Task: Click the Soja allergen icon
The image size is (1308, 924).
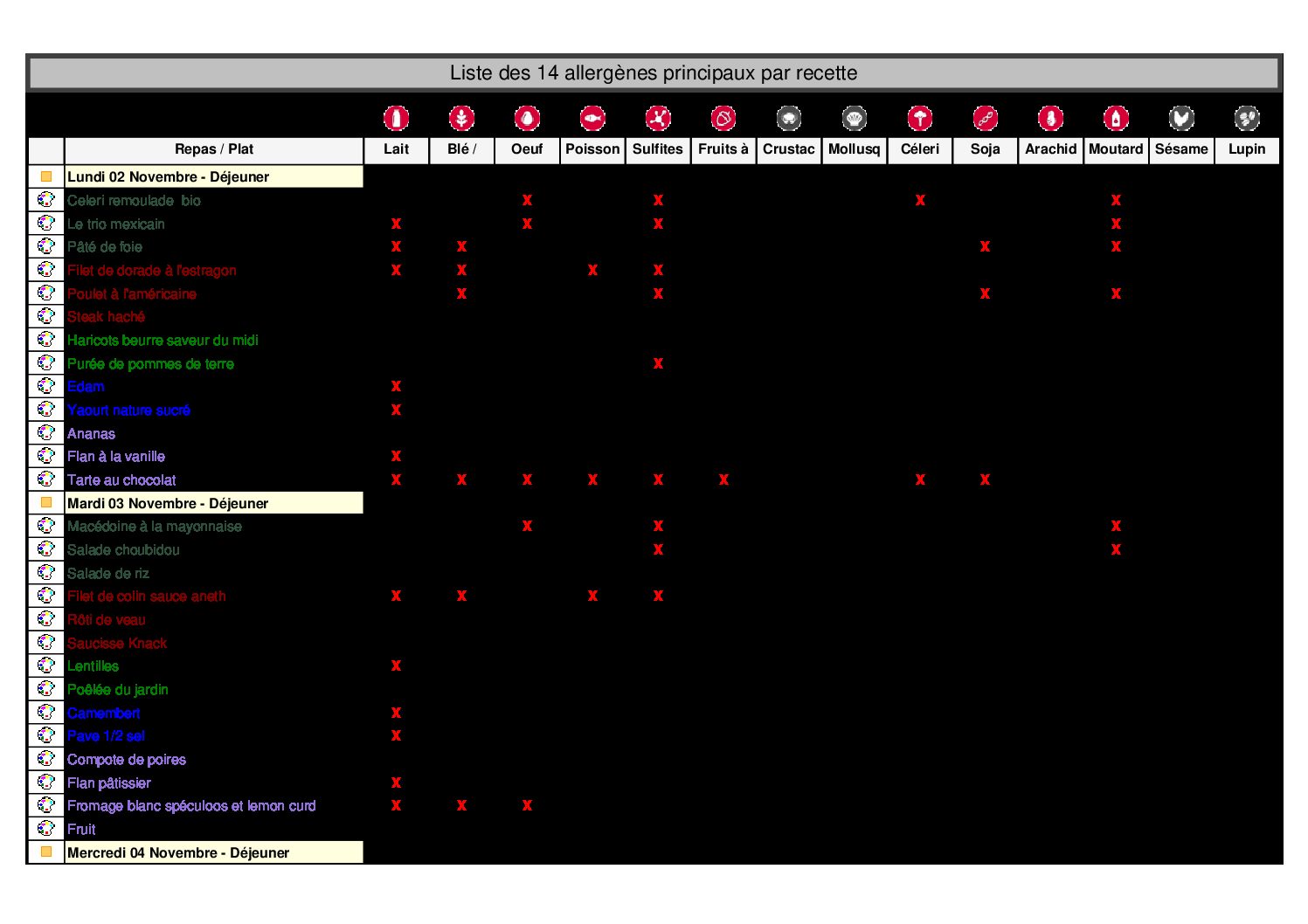Action: coord(985,118)
